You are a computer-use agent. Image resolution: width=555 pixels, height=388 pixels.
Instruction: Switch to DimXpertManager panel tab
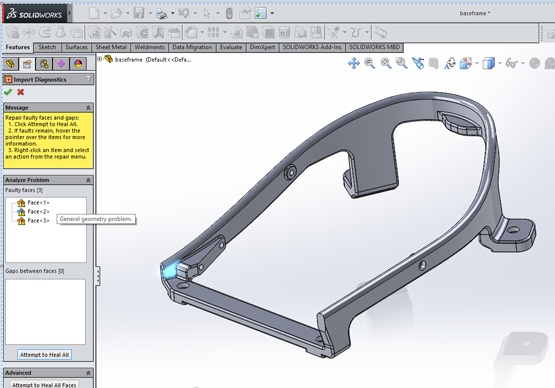(61, 64)
